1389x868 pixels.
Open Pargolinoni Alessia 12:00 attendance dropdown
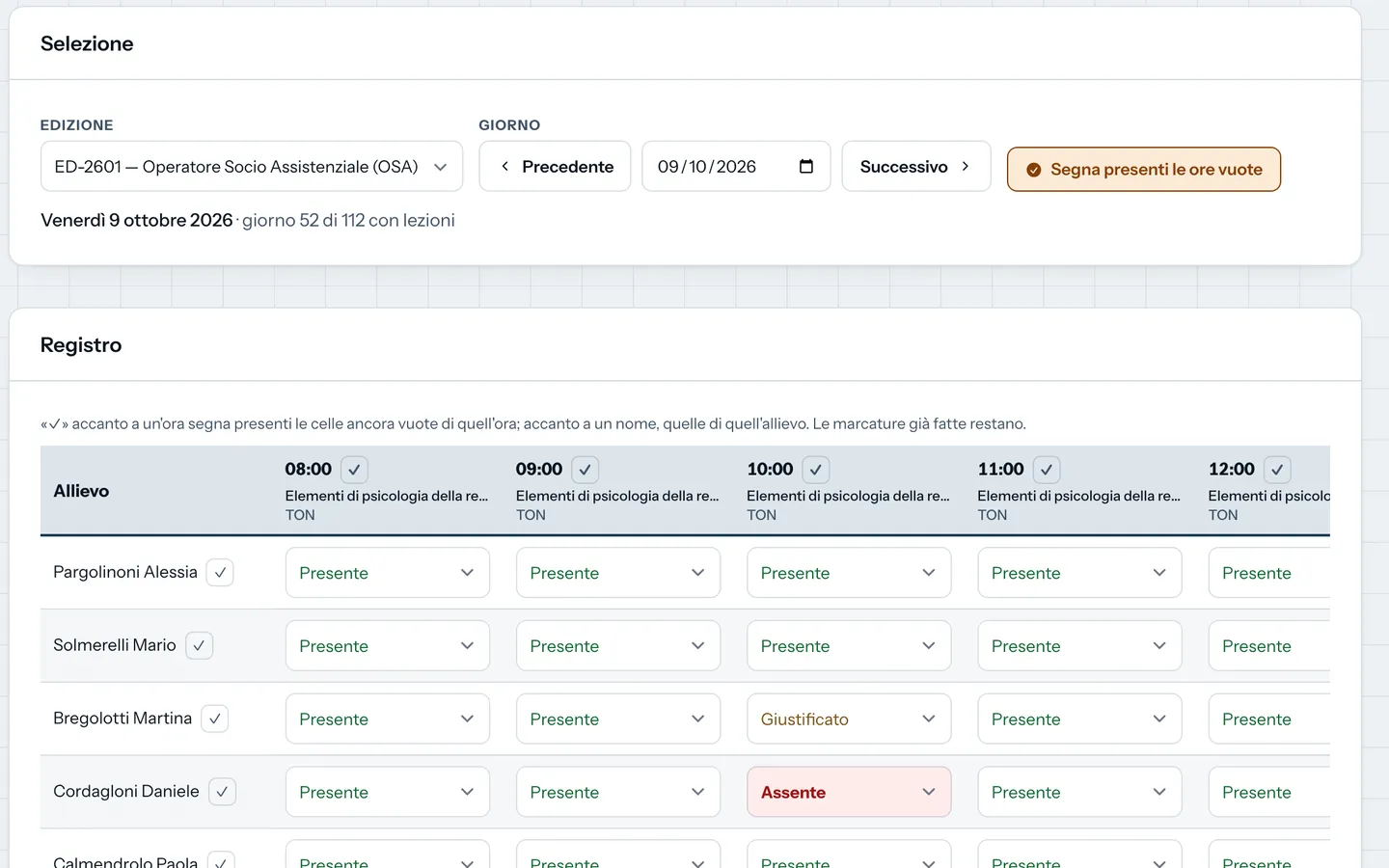tap(1269, 573)
